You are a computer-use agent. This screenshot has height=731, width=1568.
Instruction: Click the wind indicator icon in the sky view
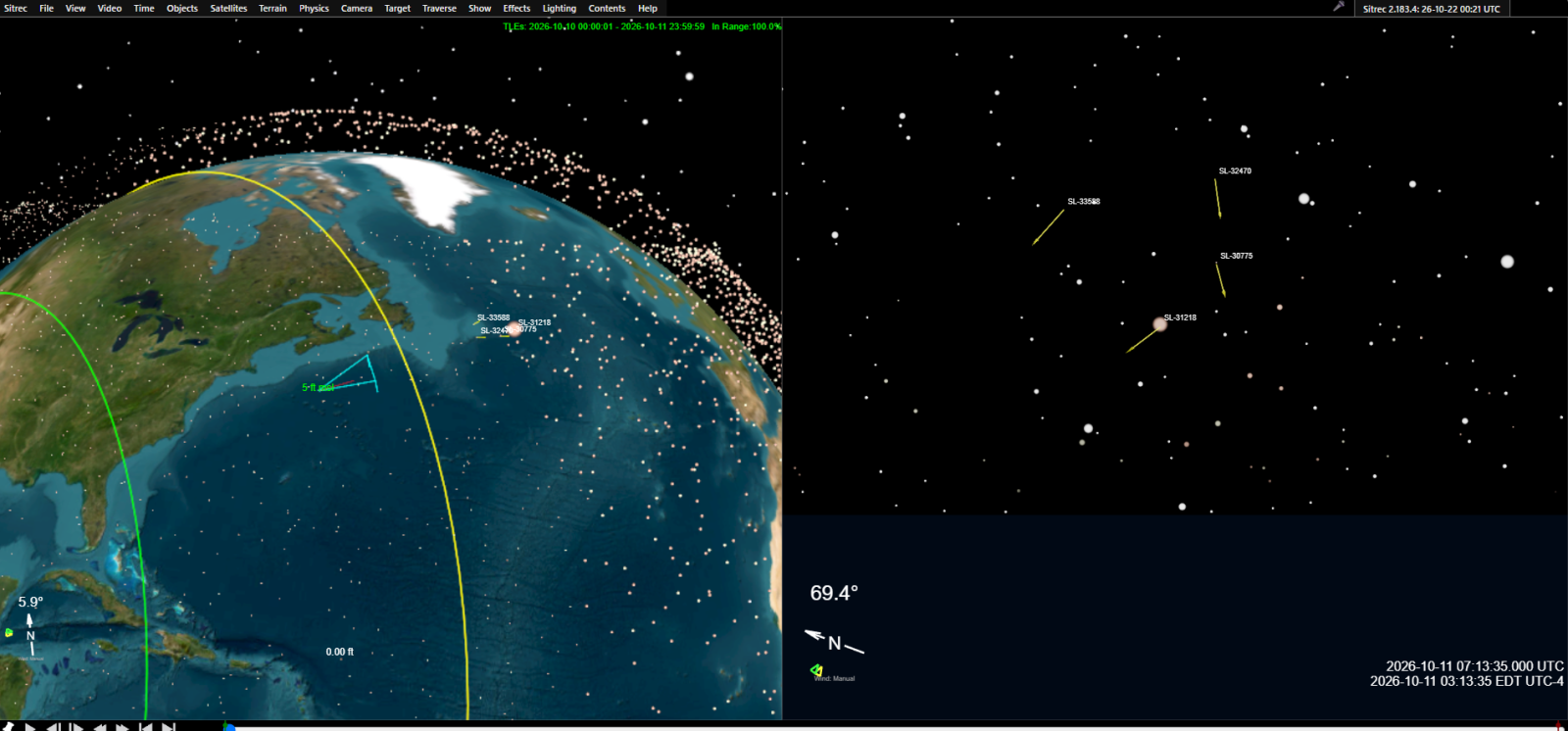click(816, 670)
